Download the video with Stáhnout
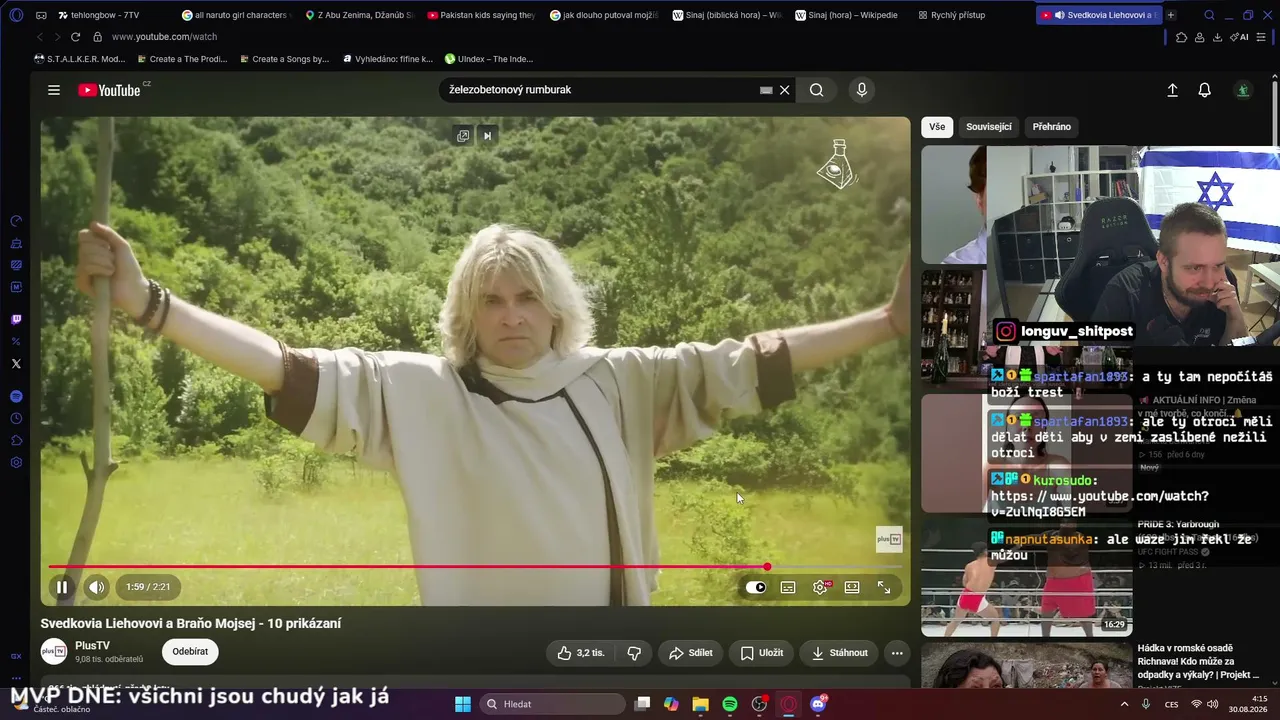 point(839,653)
